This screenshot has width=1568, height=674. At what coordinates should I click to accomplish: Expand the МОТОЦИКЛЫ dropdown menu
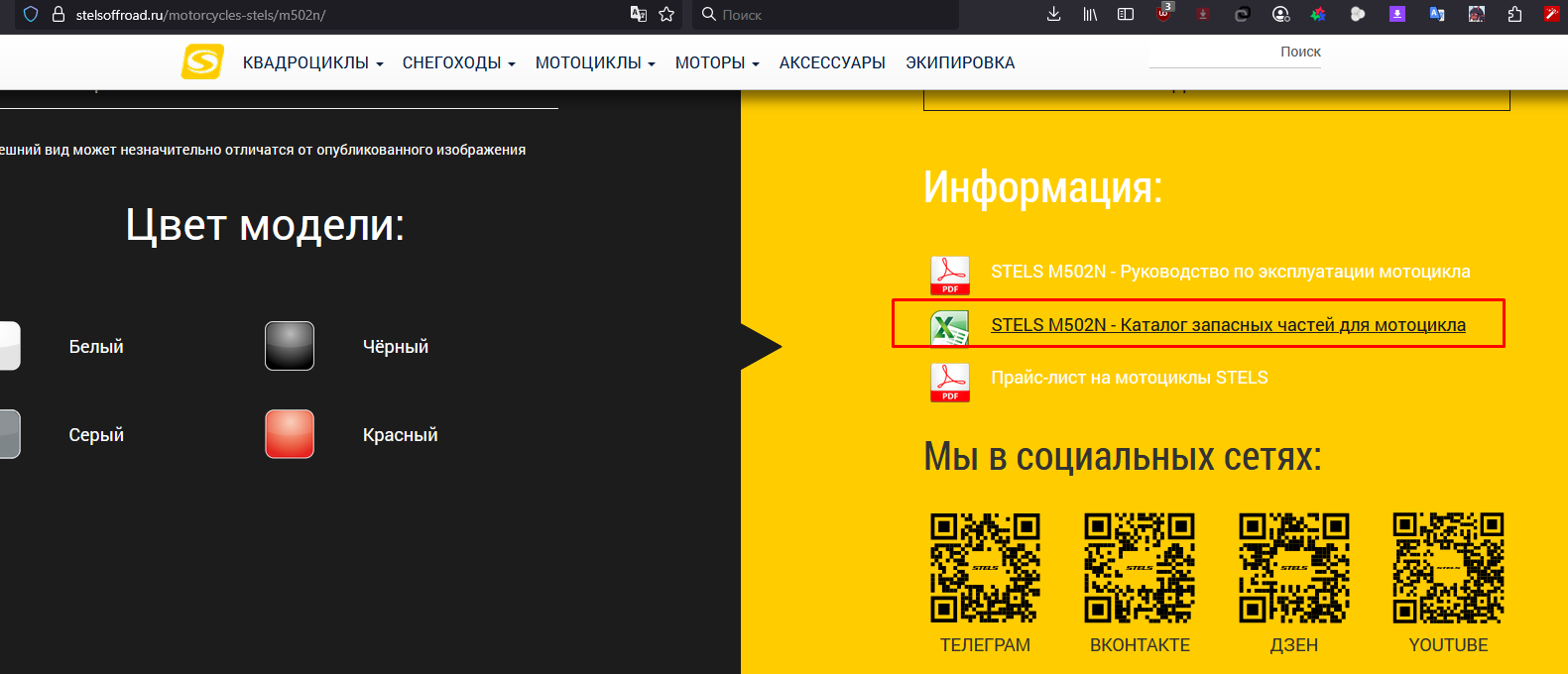(x=595, y=62)
